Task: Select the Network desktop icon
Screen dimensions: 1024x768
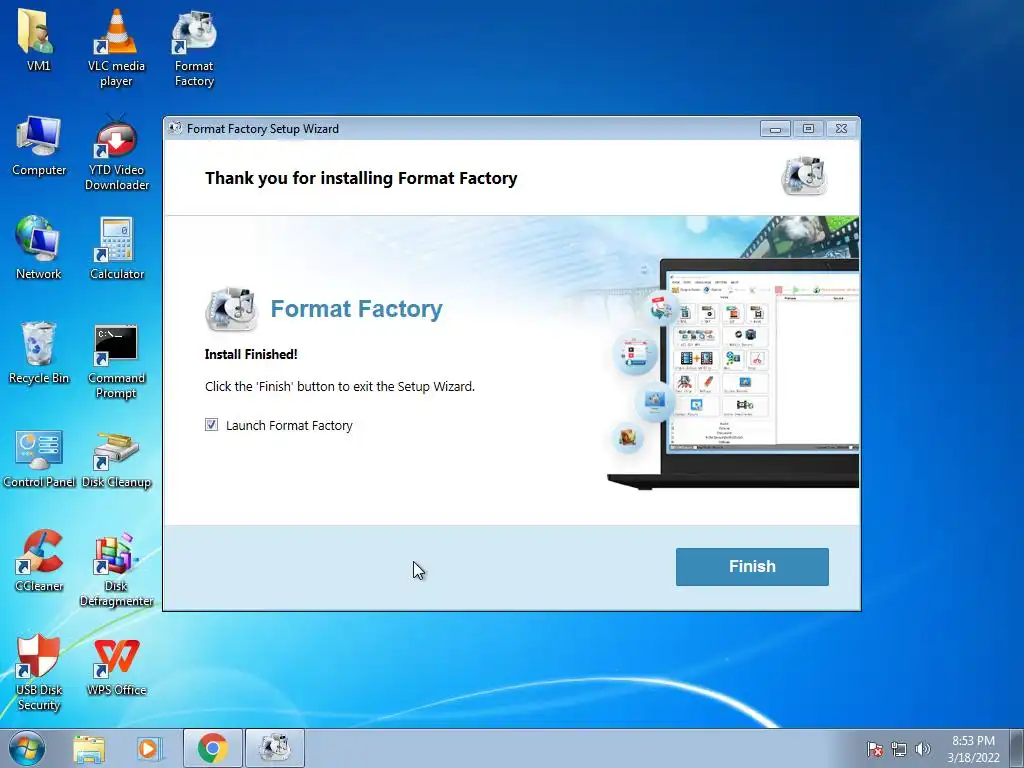Action: point(38,248)
